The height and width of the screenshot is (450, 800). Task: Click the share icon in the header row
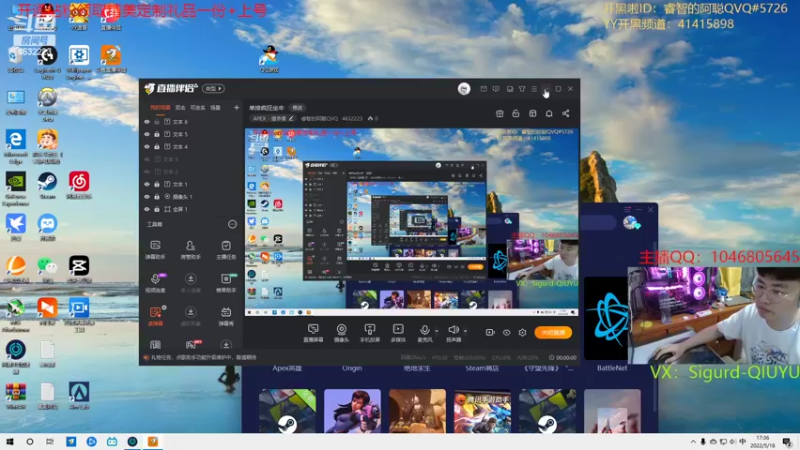[566, 113]
